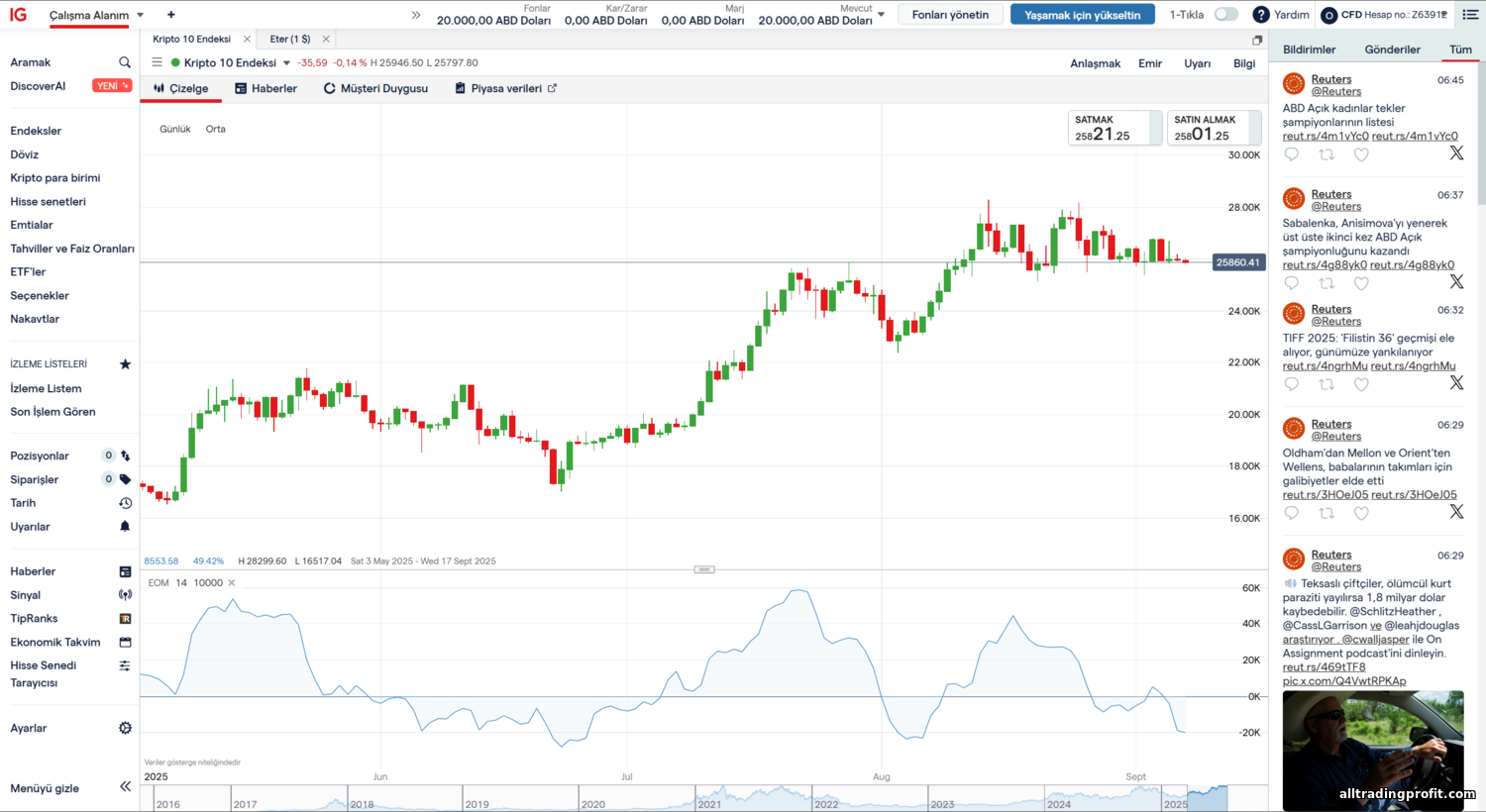
Task: Click the Fonları yönetin button
Action: click(950, 15)
